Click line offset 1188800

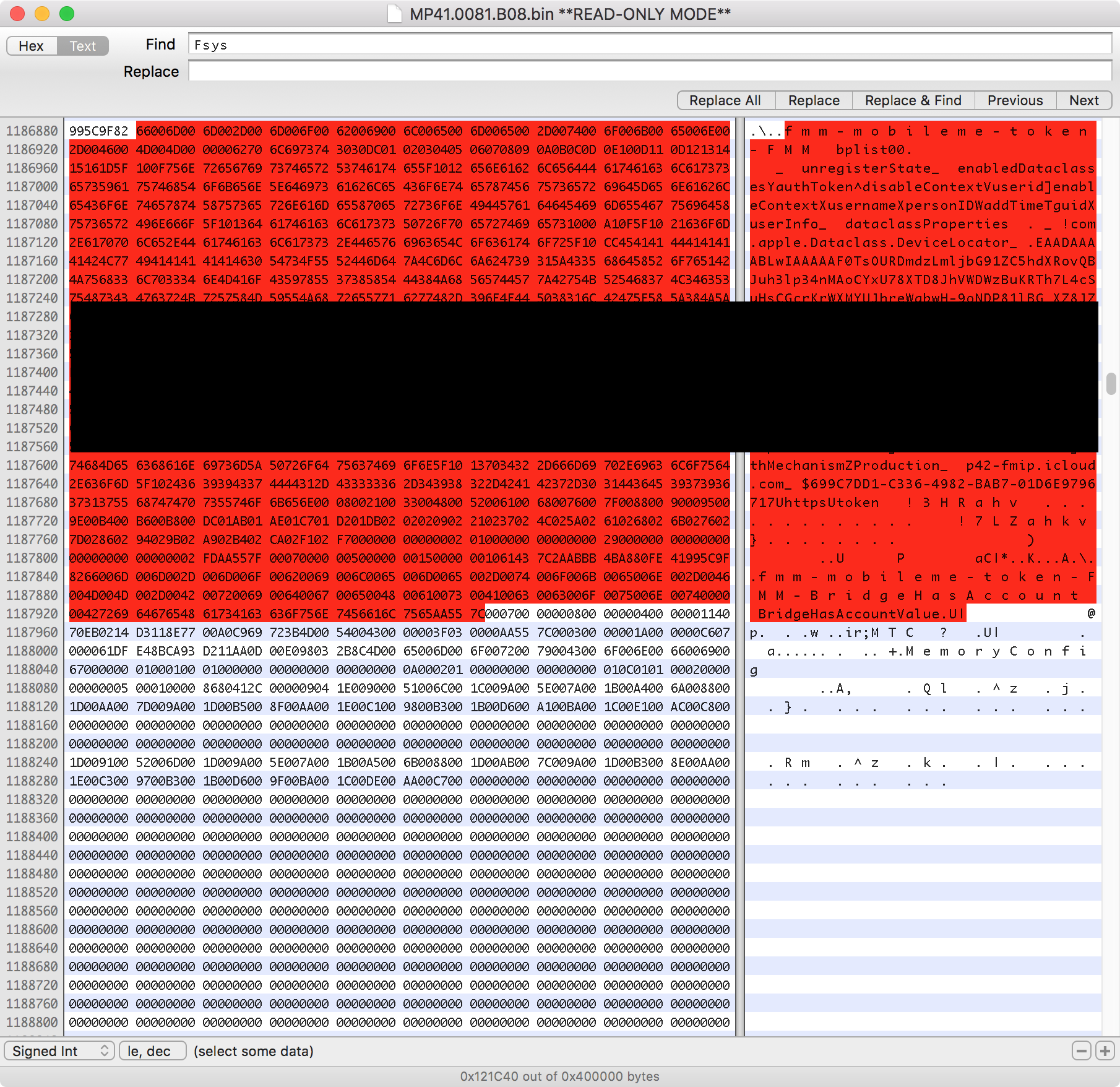click(x=32, y=1023)
